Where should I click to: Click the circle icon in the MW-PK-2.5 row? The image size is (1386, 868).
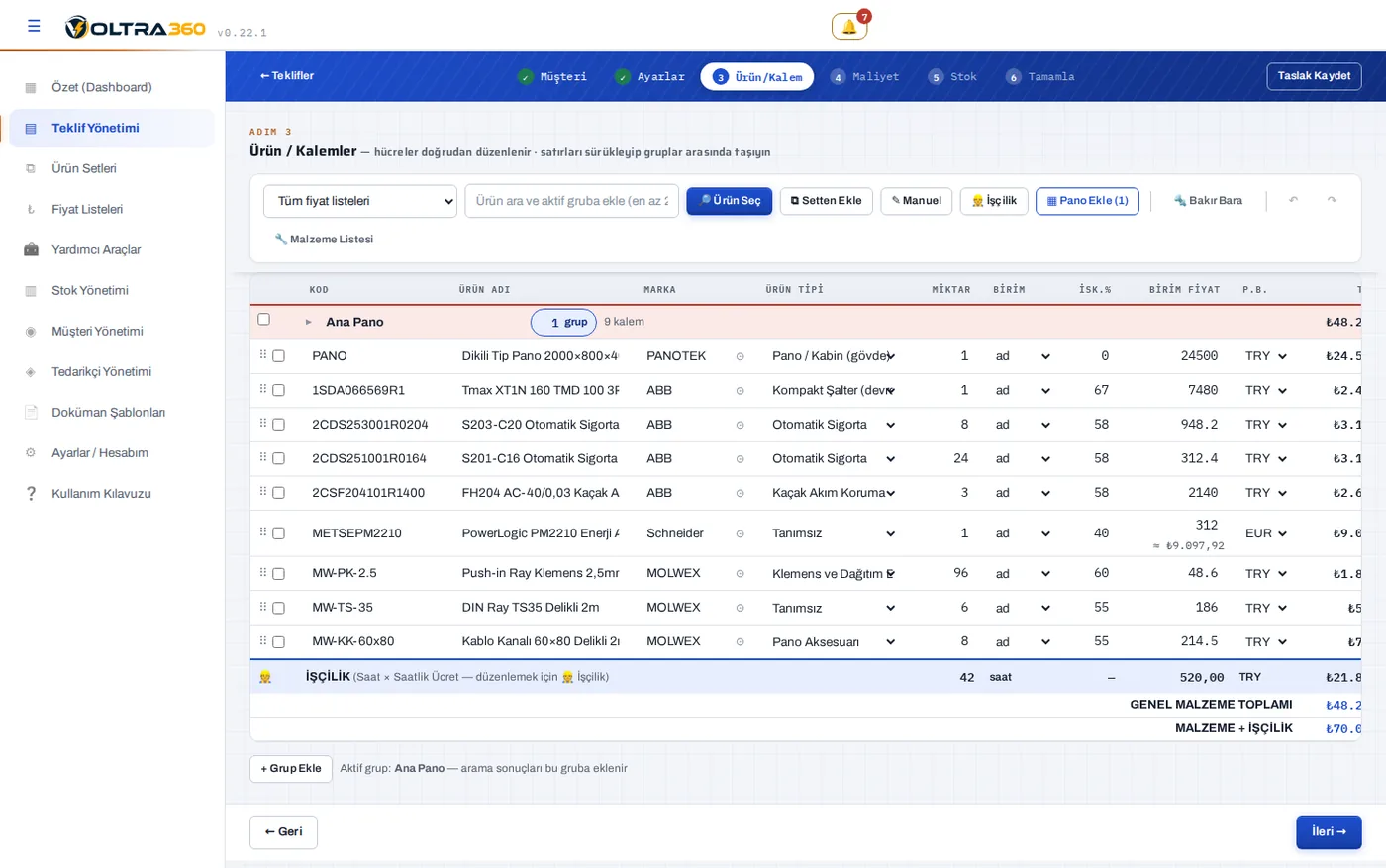(x=740, y=574)
